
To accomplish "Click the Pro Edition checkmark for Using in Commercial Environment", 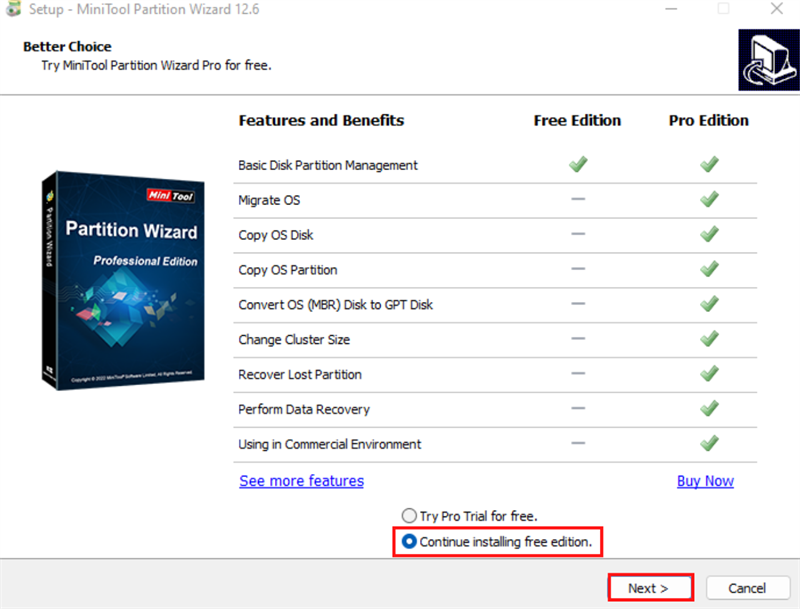I will (709, 443).
